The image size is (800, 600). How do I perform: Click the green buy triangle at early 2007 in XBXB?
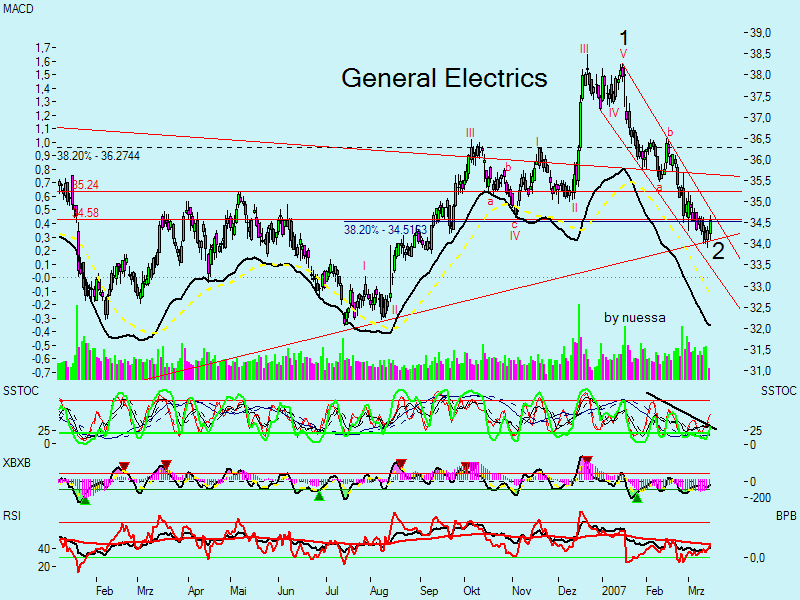(x=637, y=497)
